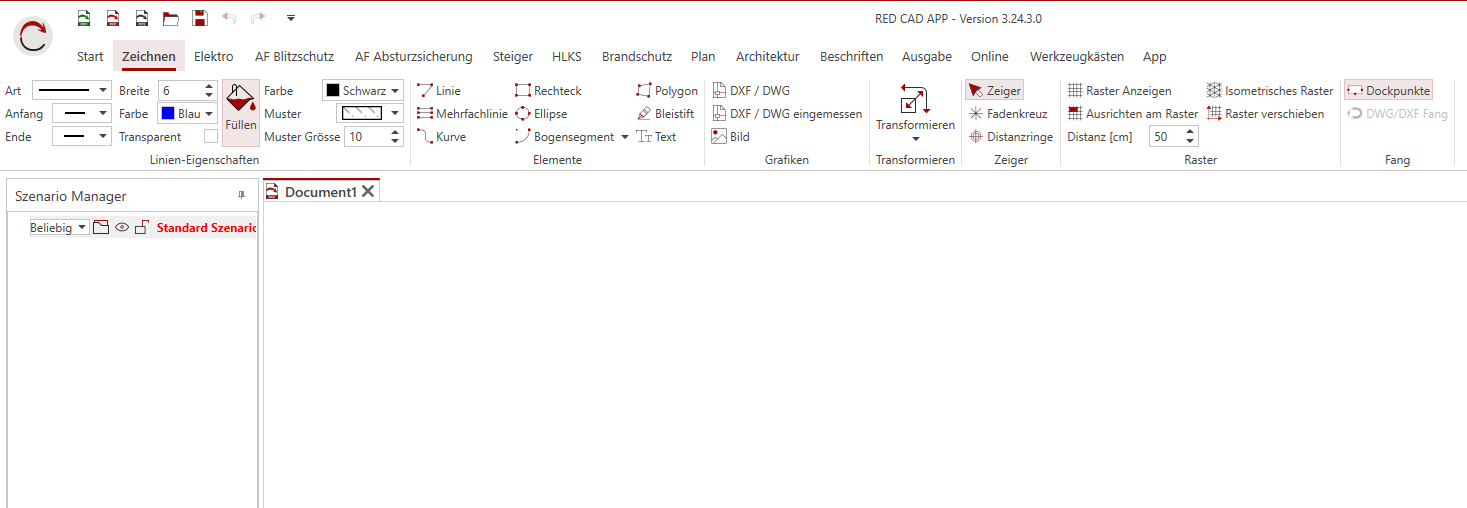
Task: Select the Linie drawing tool
Action: click(440, 91)
